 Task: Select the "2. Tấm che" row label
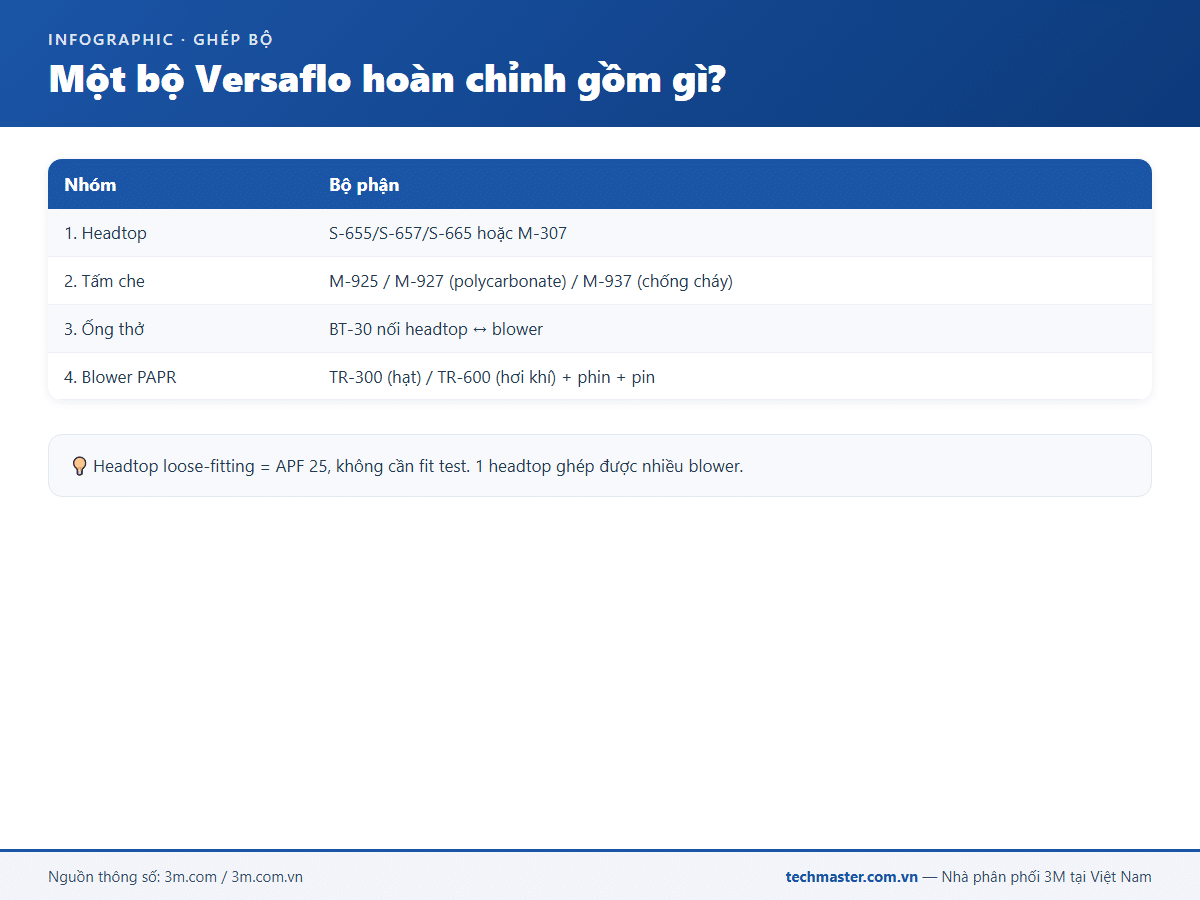[x=104, y=281]
